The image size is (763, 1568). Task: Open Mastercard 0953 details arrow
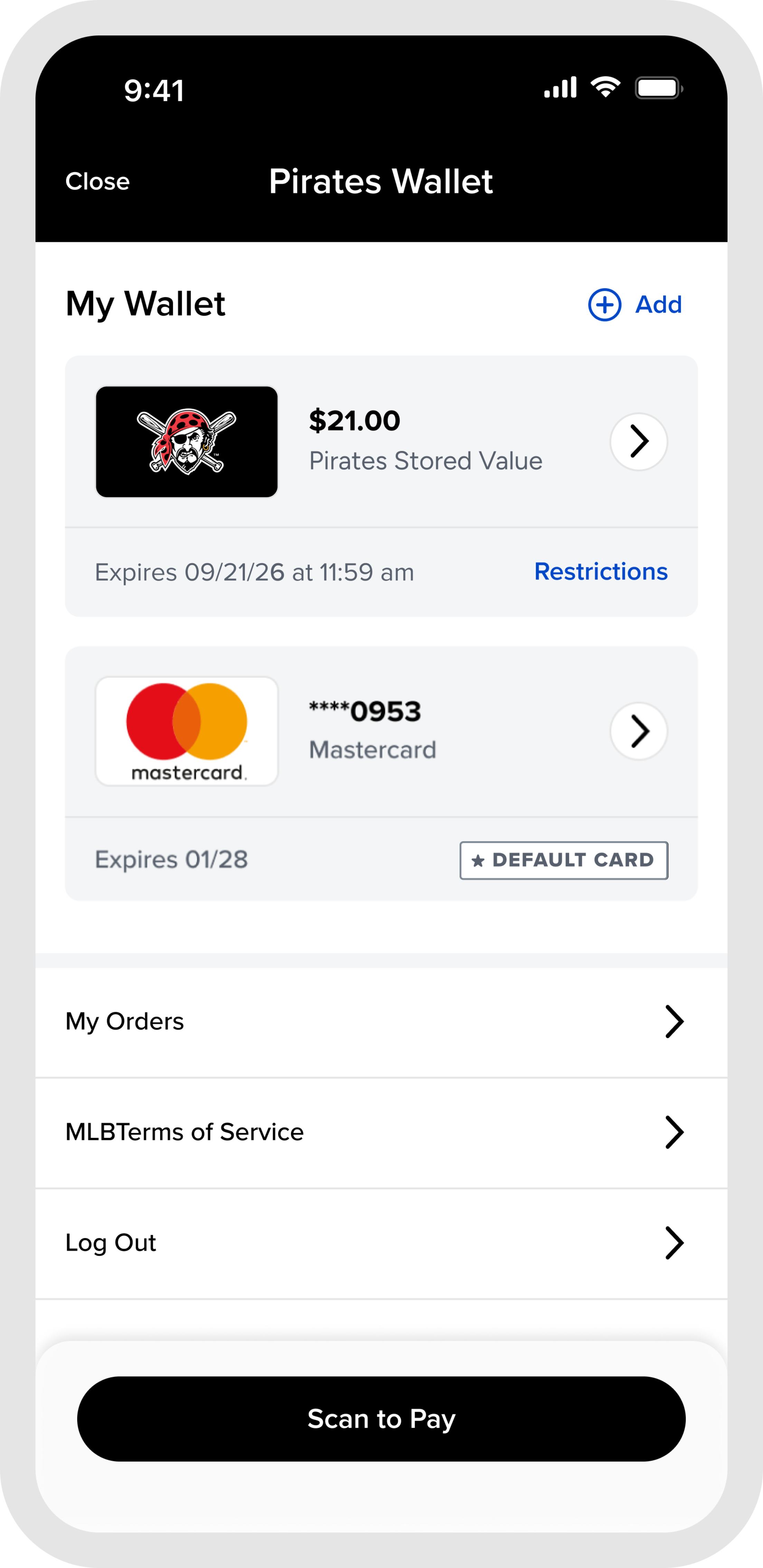click(638, 731)
